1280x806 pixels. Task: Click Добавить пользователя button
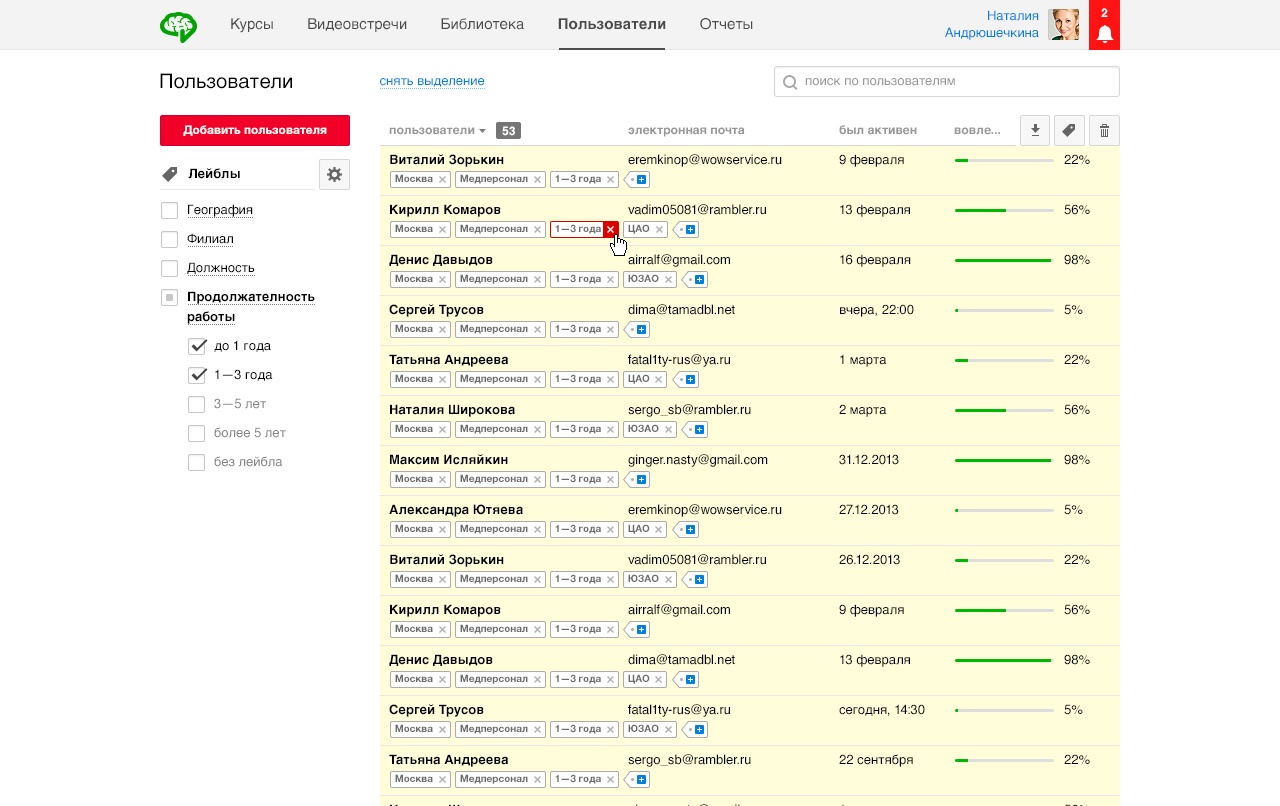click(255, 130)
